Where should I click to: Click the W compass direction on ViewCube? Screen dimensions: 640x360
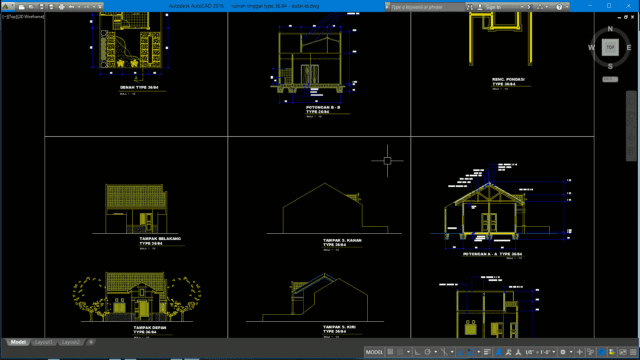tap(591, 48)
